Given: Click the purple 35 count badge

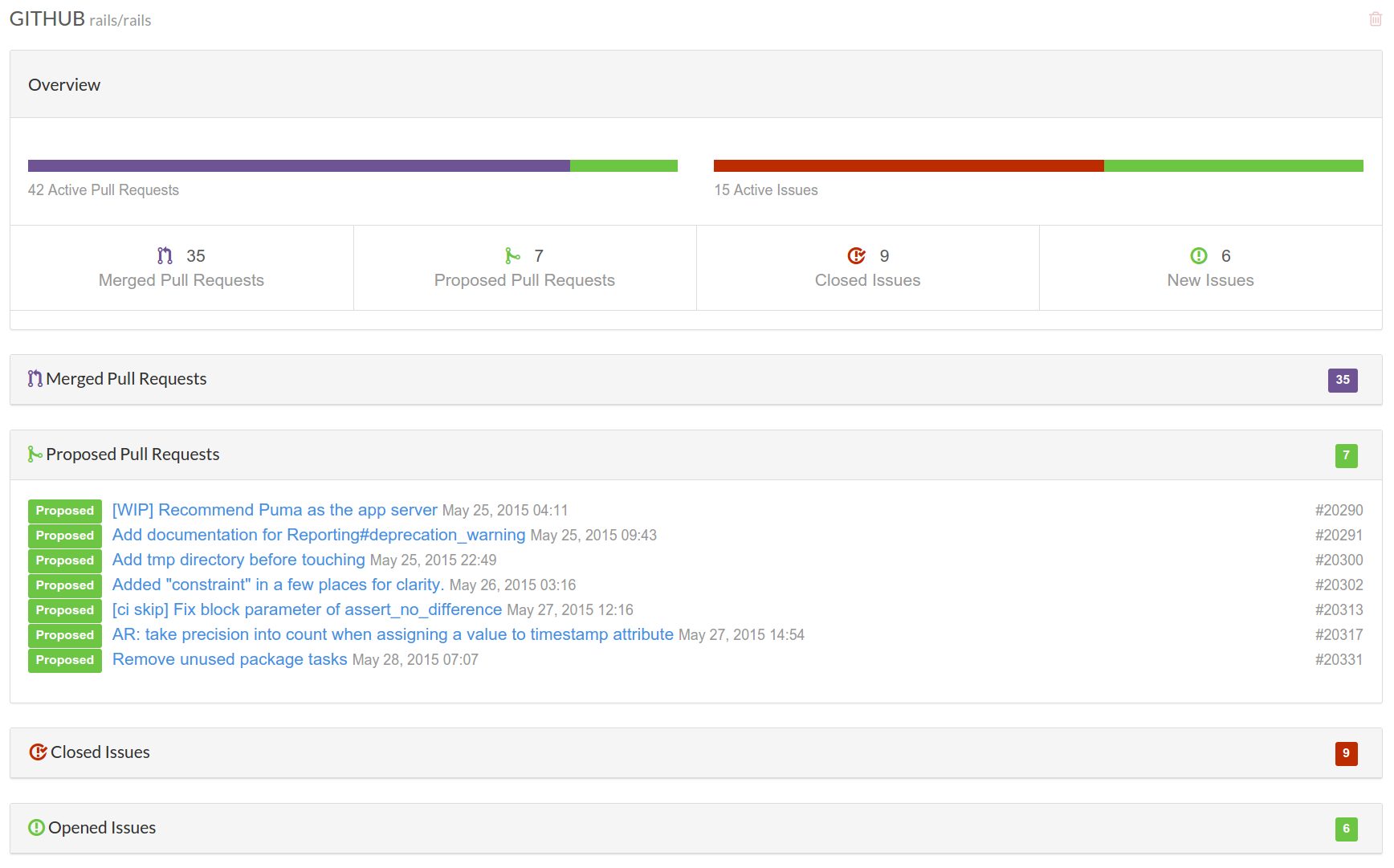Looking at the screenshot, I should tap(1343, 380).
